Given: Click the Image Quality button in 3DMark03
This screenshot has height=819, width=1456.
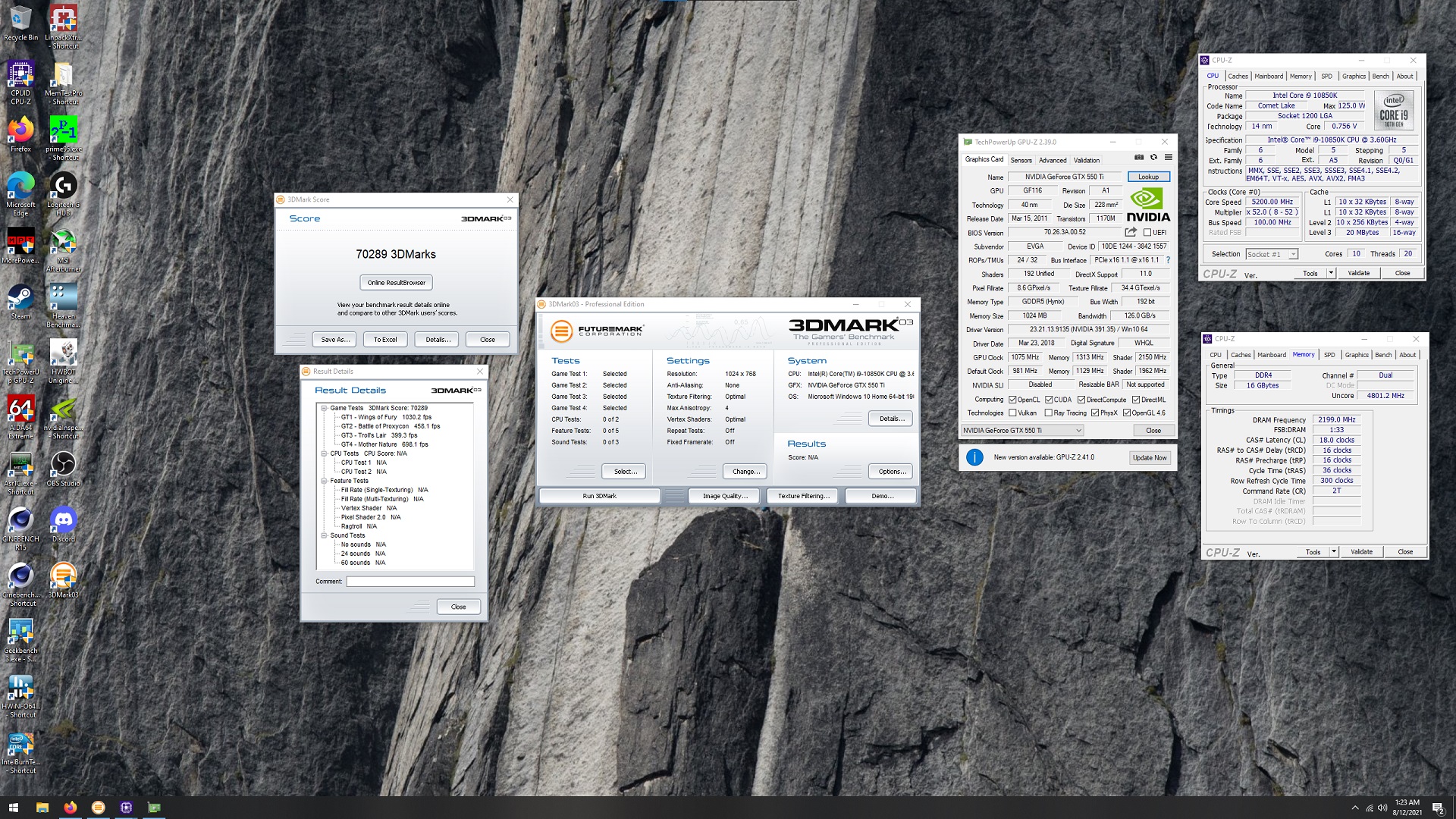Looking at the screenshot, I should [725, 496].
